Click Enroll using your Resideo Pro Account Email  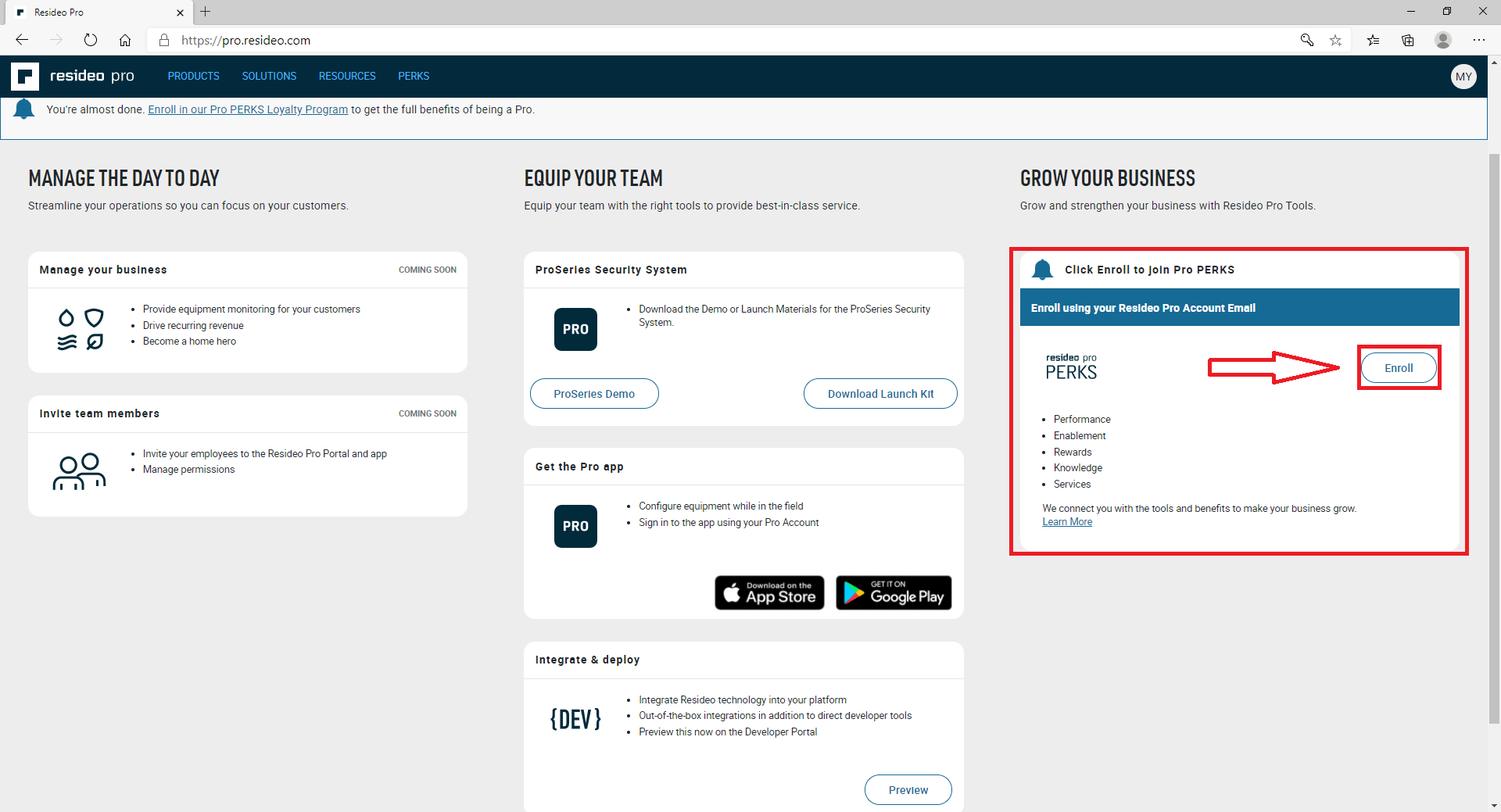point(1143,308)
